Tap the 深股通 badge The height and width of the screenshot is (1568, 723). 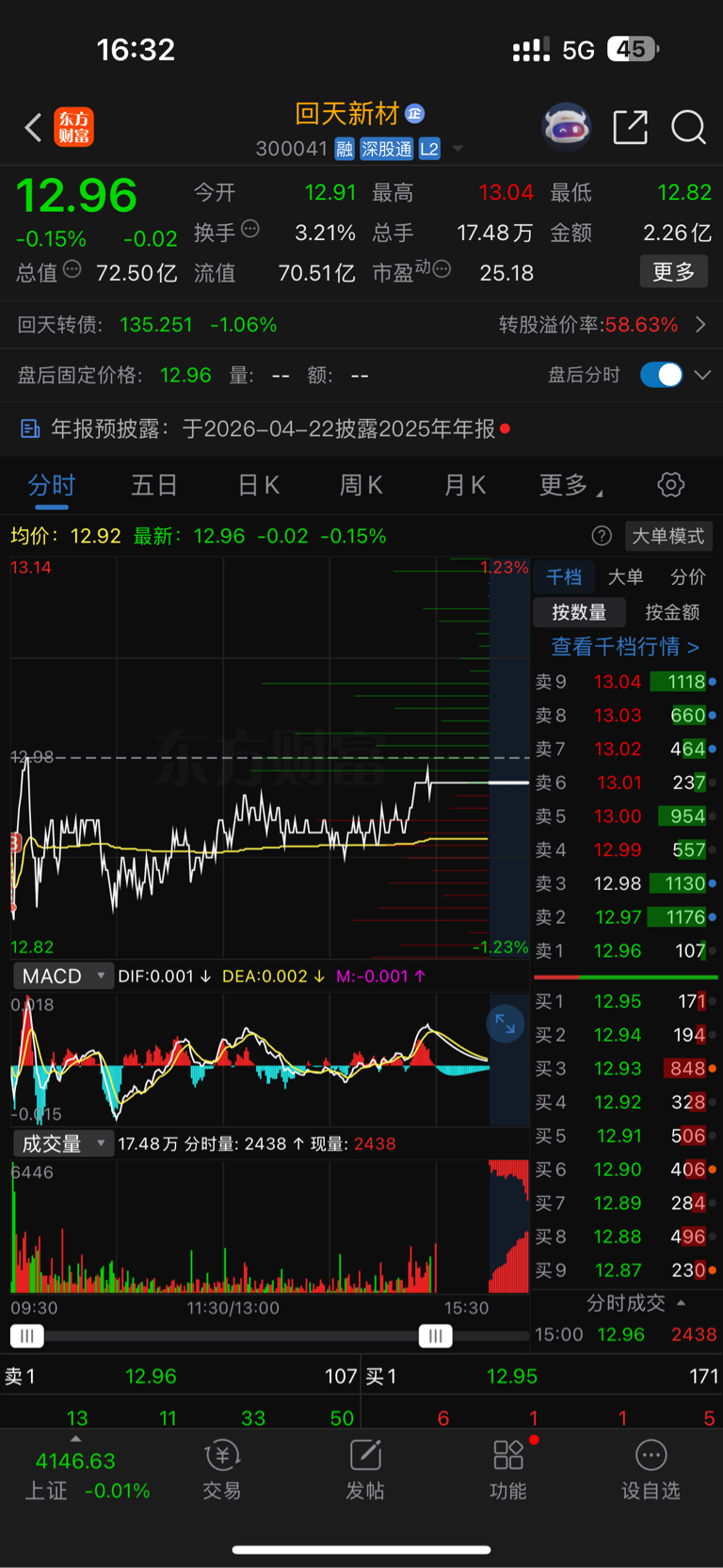tap(386, 149)
